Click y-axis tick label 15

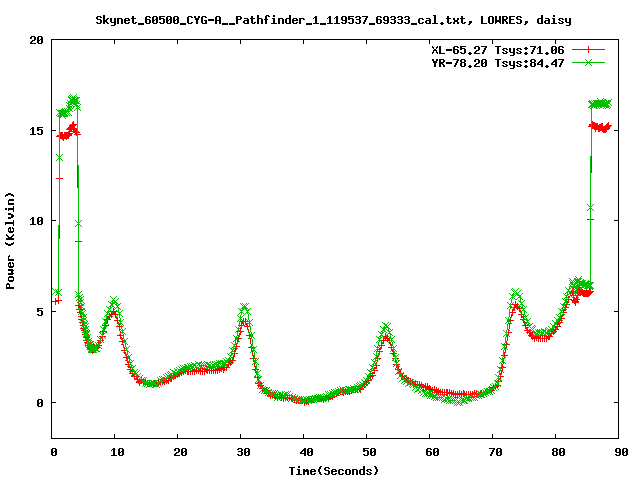[36, 131]
